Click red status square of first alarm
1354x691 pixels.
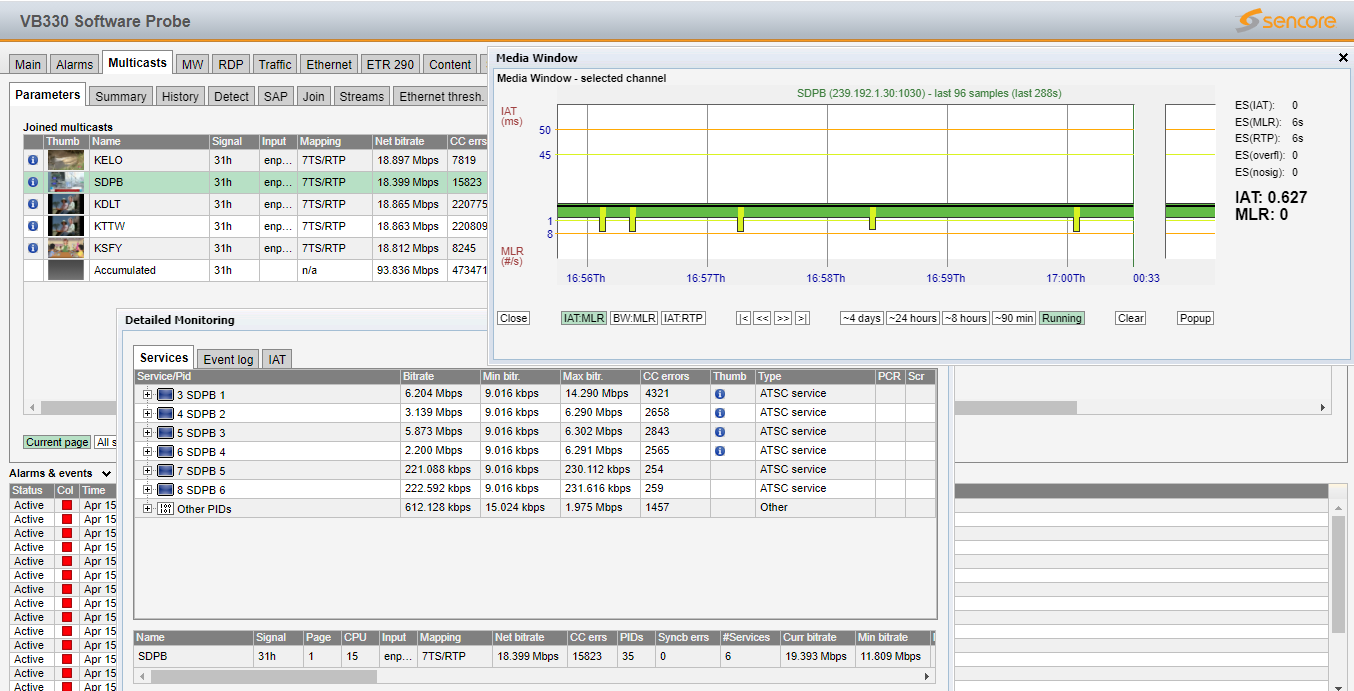pyautogui.click(x=67, y=505)
